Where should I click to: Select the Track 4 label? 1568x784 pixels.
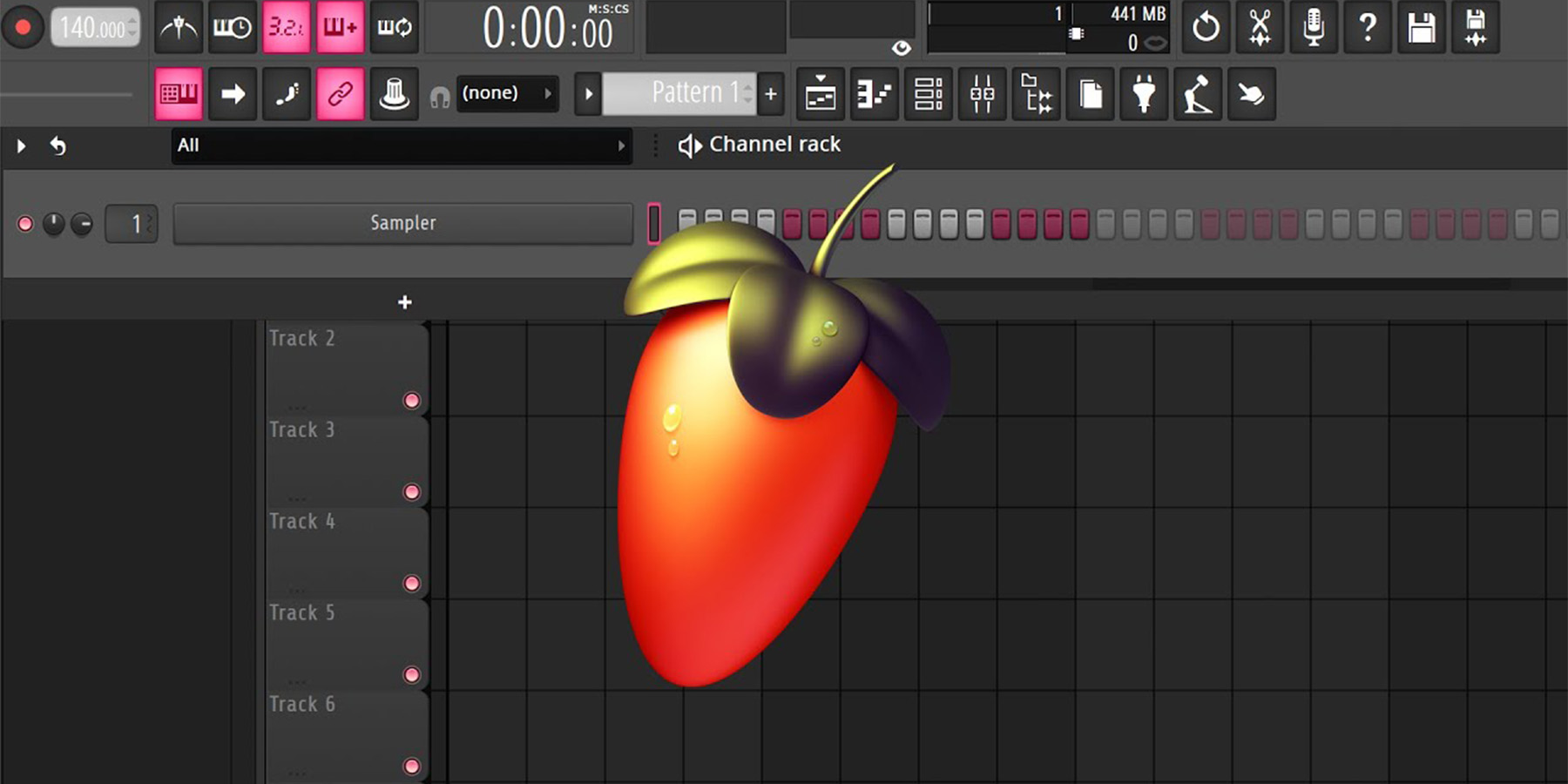(301, 521)
